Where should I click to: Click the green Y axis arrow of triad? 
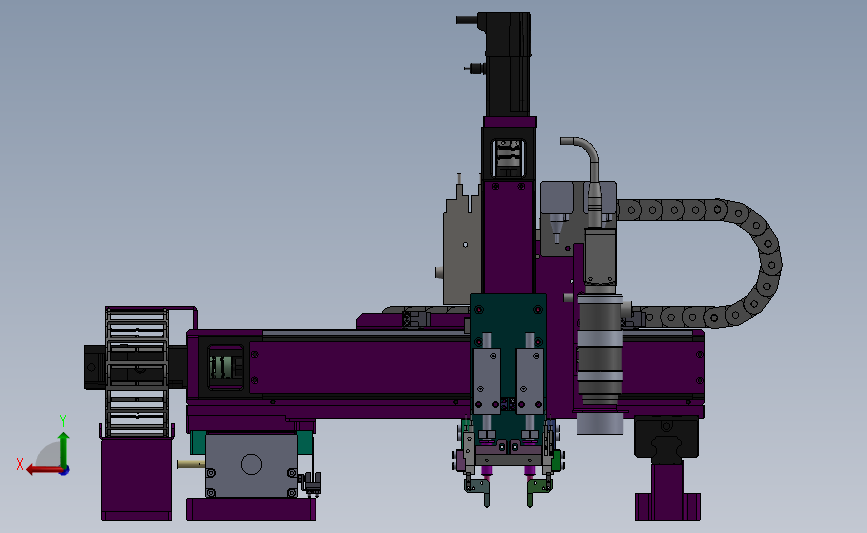pos(64,450)
